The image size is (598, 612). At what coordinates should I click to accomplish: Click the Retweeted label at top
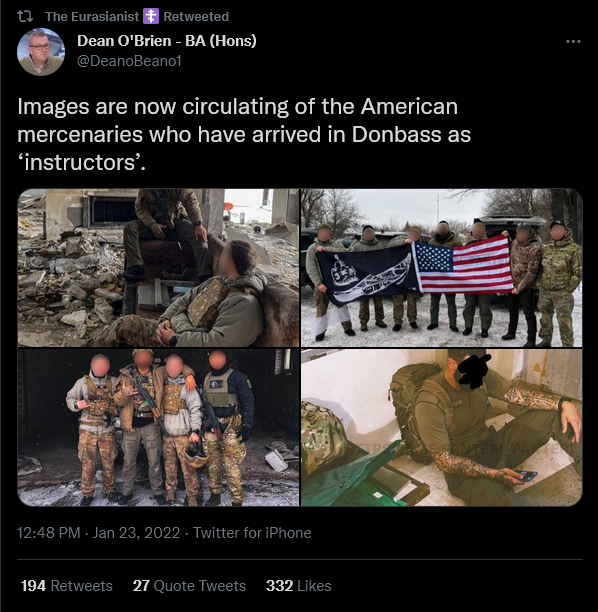[196, 16]
